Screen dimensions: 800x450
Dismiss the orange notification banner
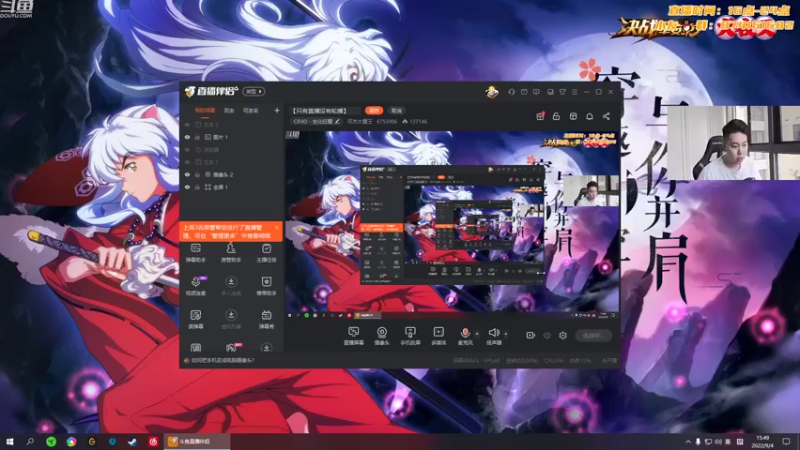coord(277,228)
